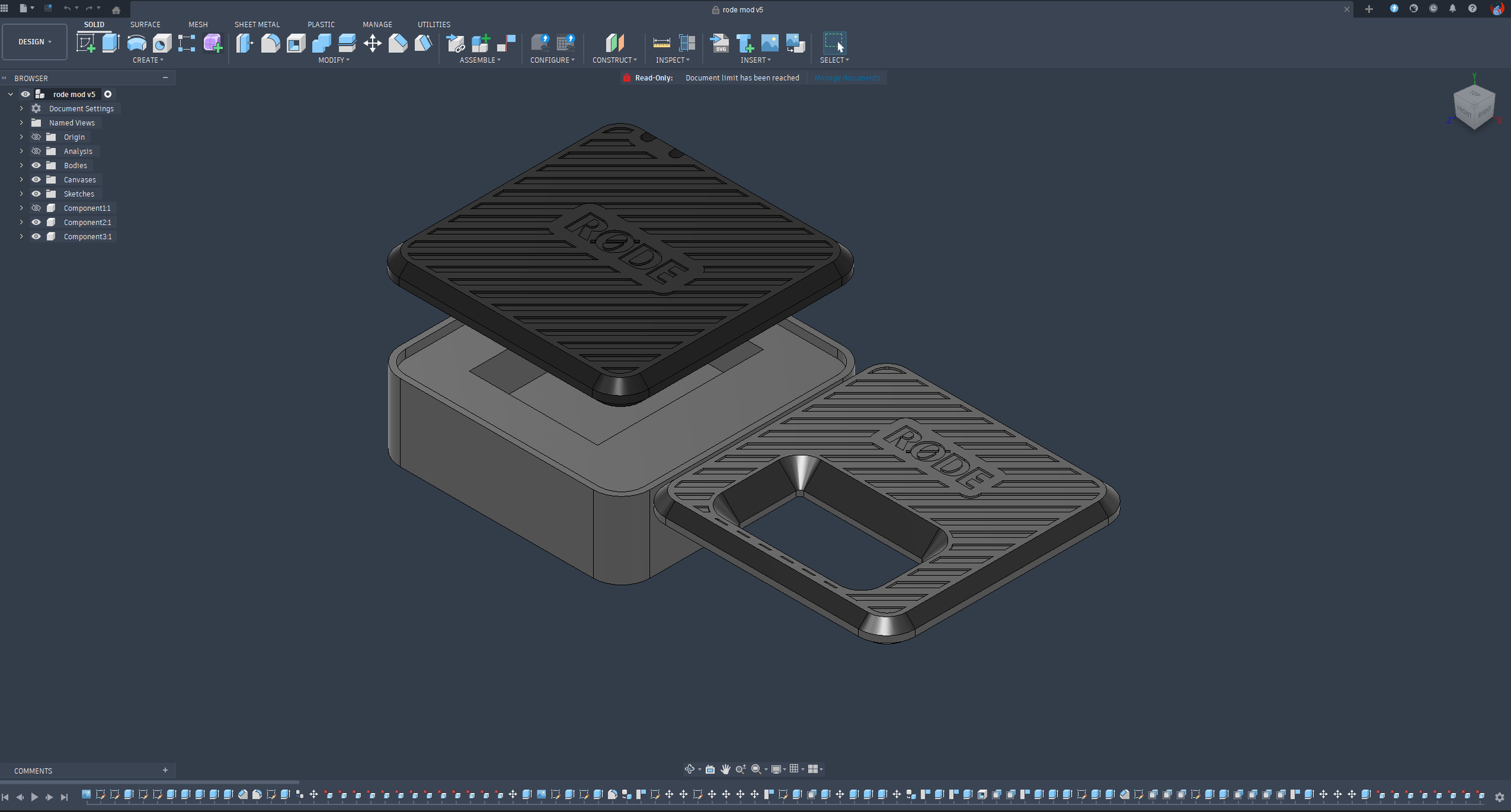Screen dimensions: 1511x812
Task: Switch to the PLASTIC tab
Action: (x=321, y=25)
